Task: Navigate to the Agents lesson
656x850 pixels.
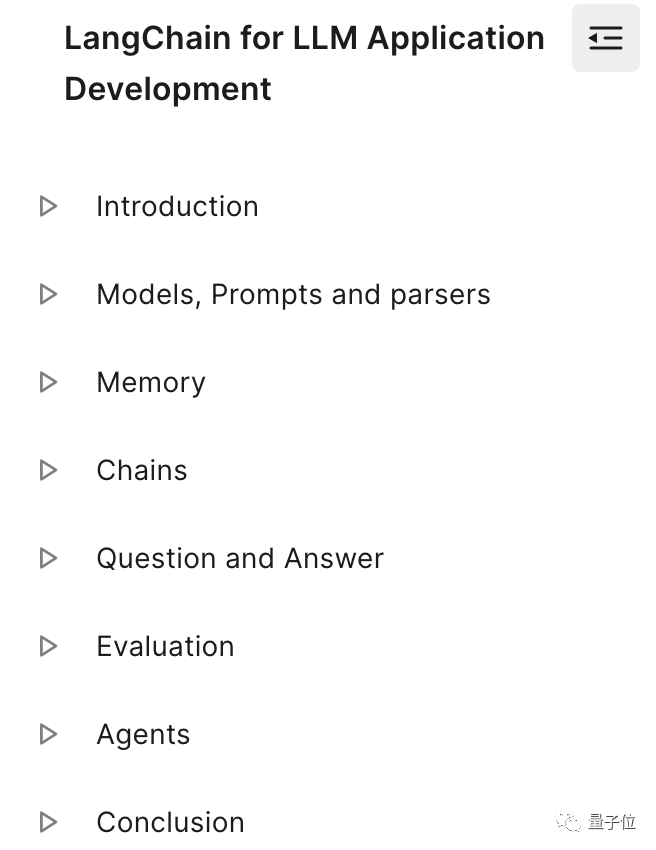Action: [143, 734]
